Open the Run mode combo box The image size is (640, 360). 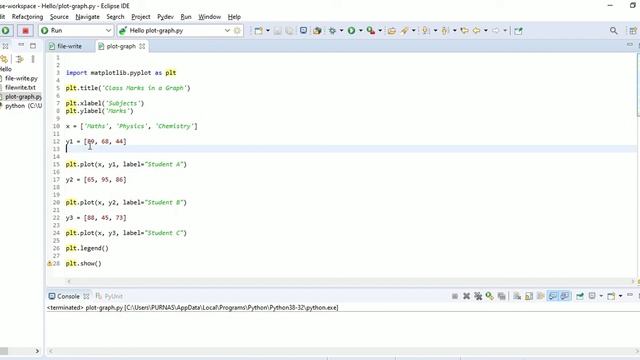point(76,31)
